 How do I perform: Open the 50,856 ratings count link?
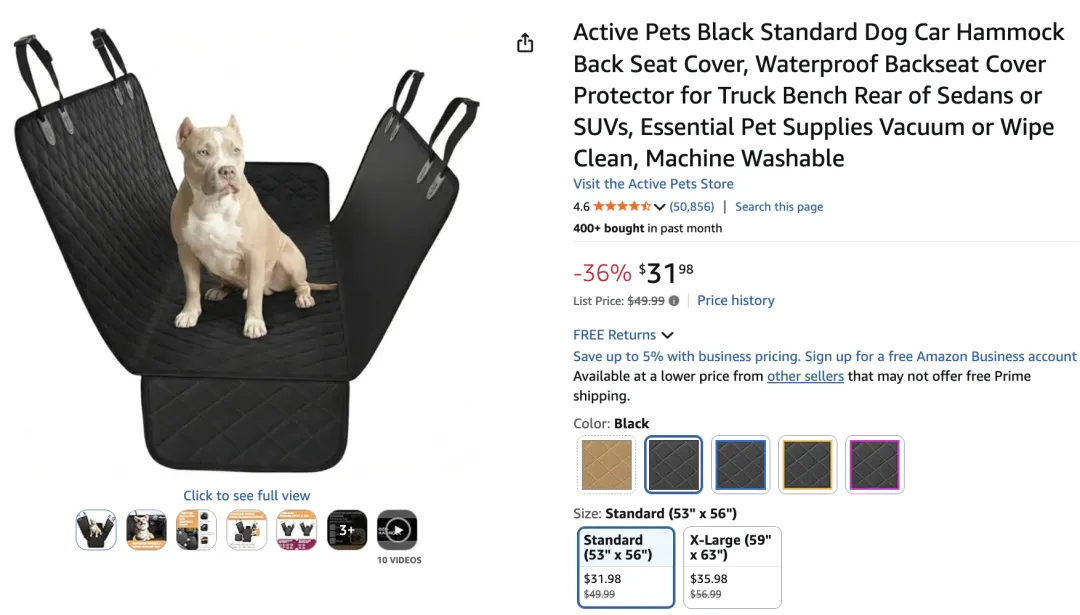[692, 207]
